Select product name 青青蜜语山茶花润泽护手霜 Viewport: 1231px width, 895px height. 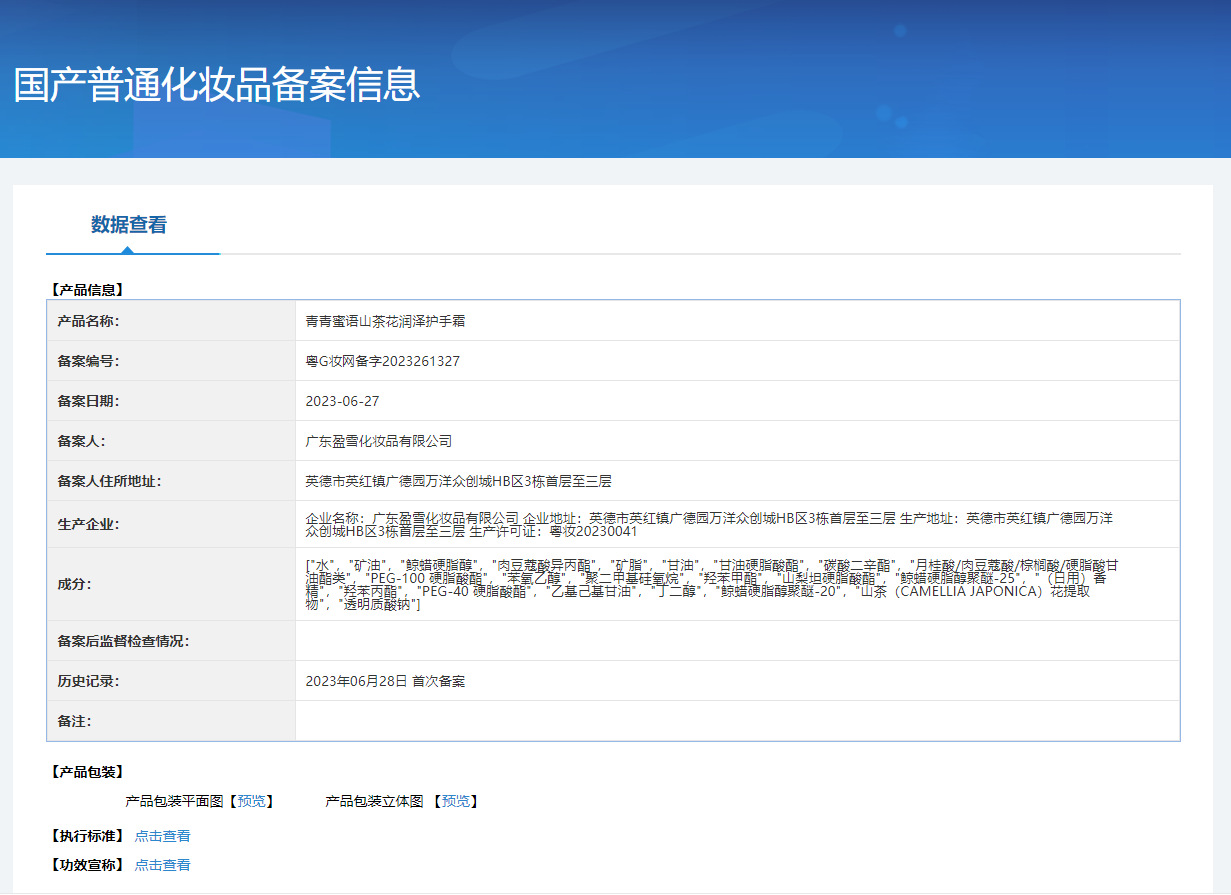pyautogui.click(x=385, y=321)
